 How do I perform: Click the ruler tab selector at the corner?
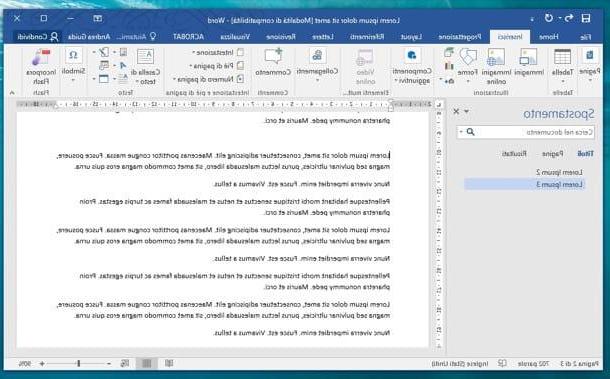[439, 104]
